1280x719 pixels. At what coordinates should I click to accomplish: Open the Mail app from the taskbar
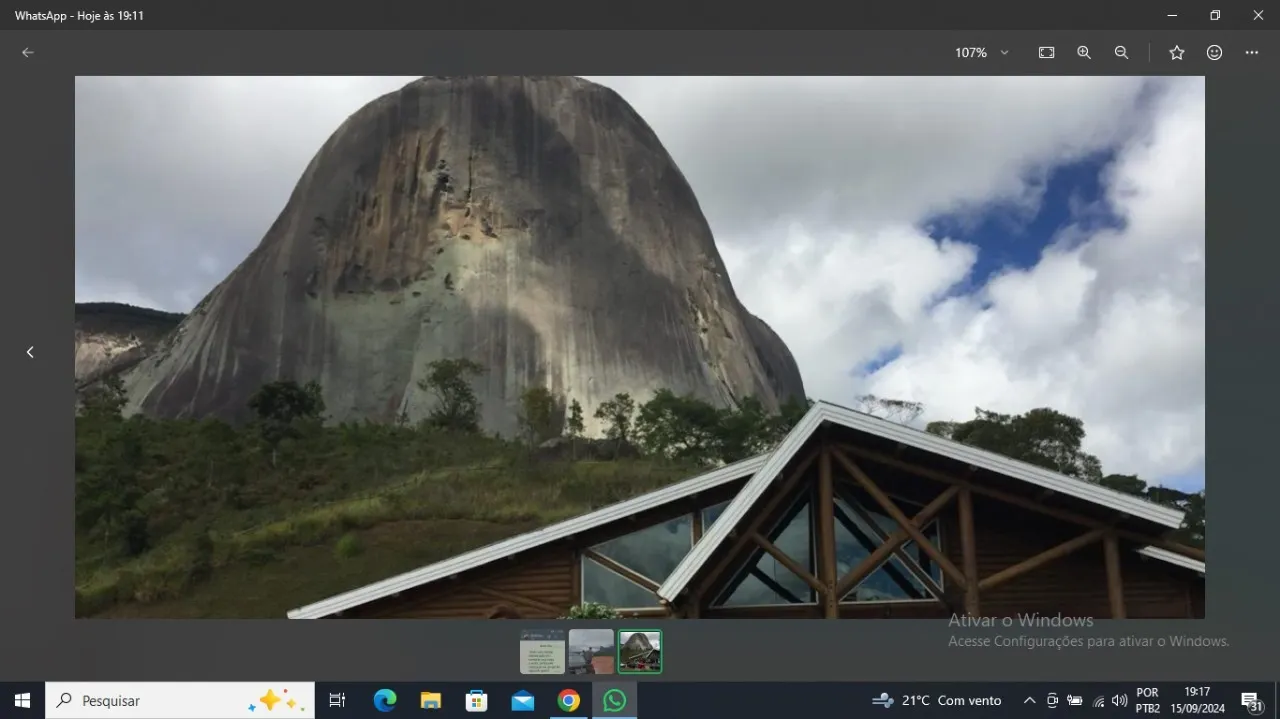[523, 700]
